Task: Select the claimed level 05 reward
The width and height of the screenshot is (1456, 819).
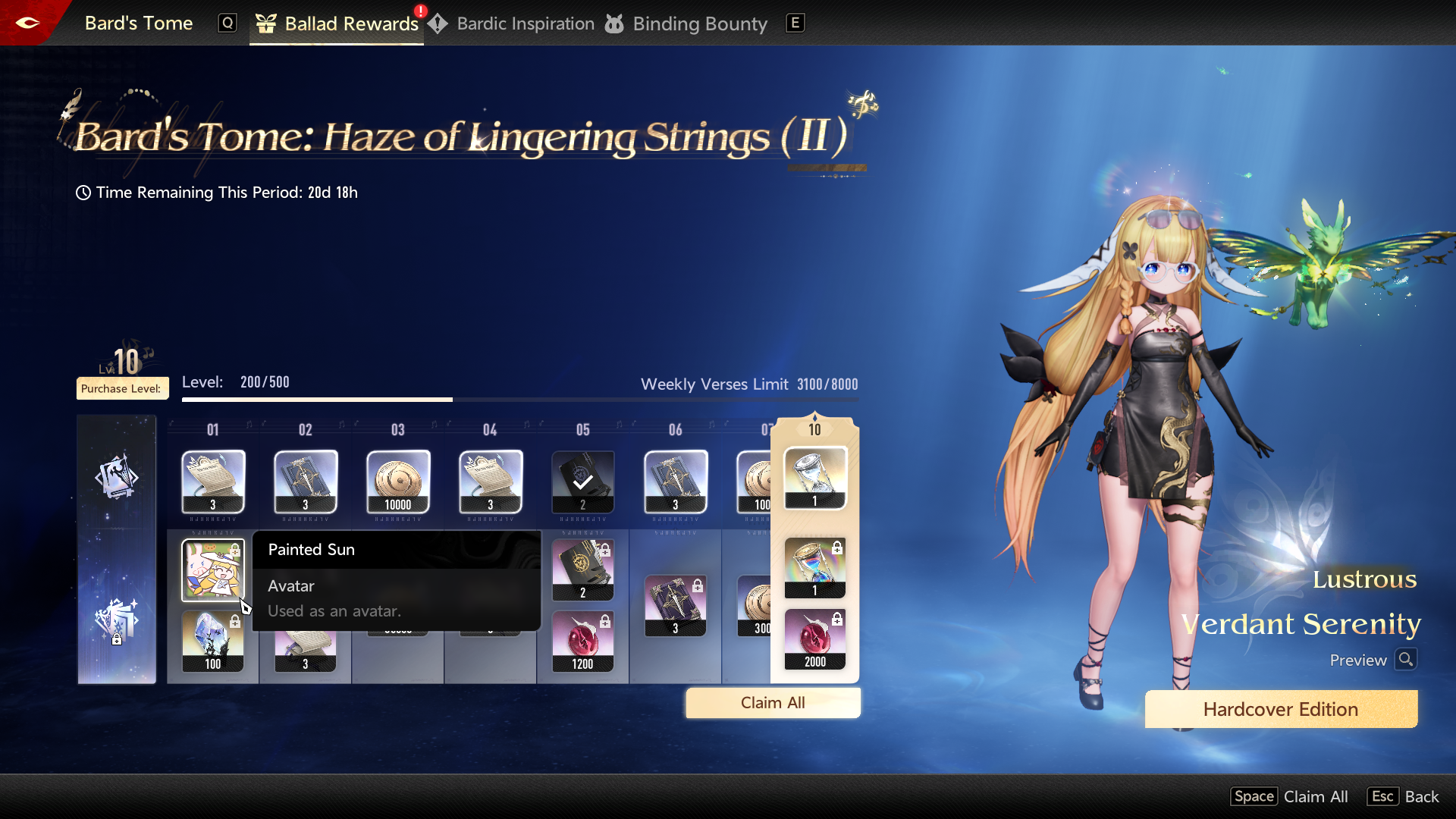Action: (582, 482)
